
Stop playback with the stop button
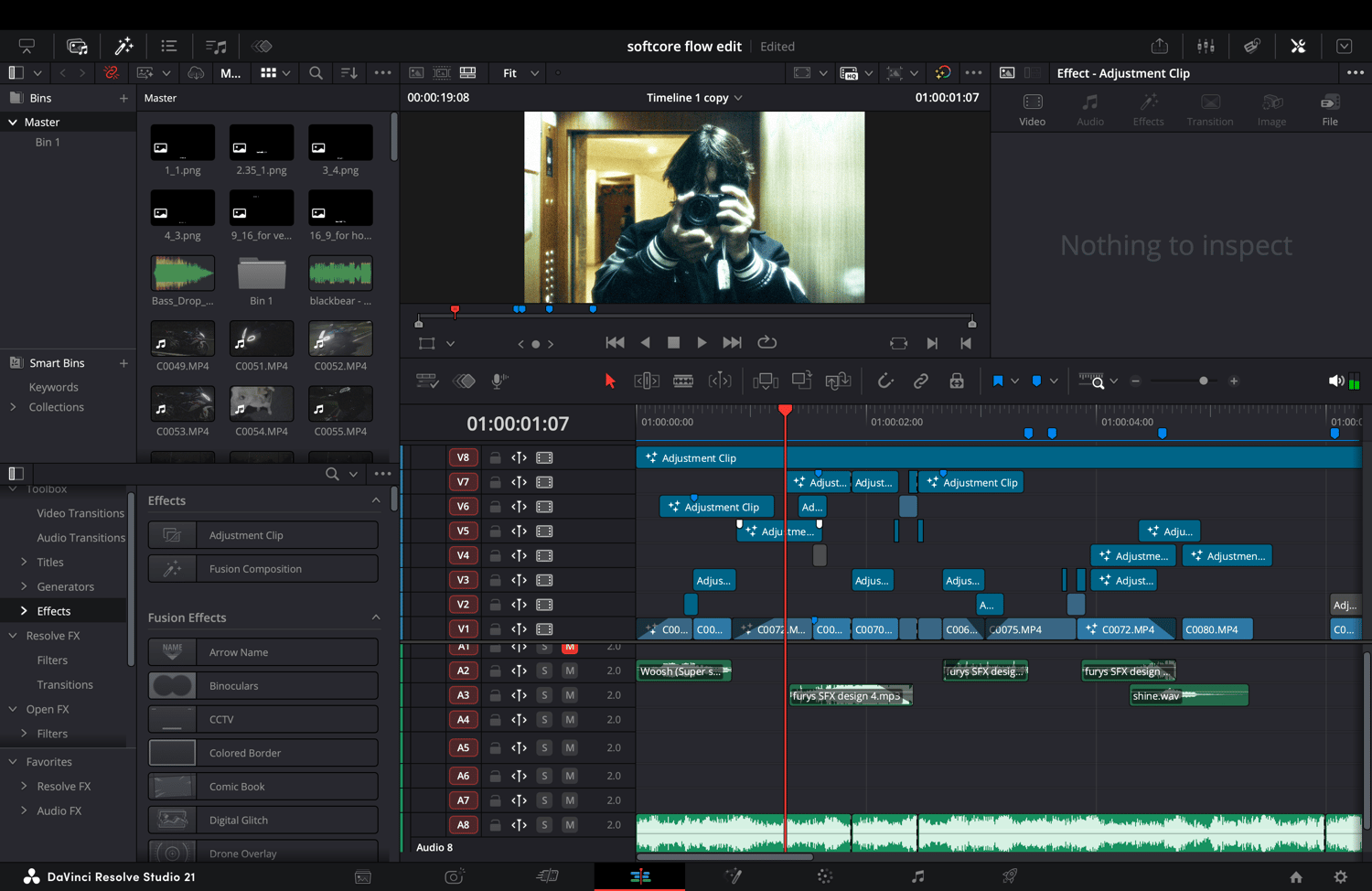click(x=674, y=342)
